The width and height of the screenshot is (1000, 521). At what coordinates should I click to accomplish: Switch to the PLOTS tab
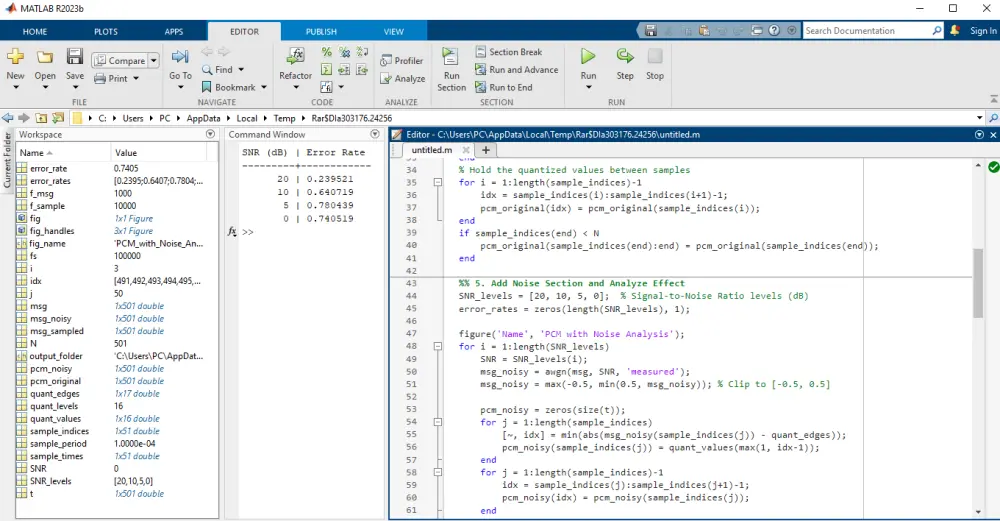pos(106,31)
